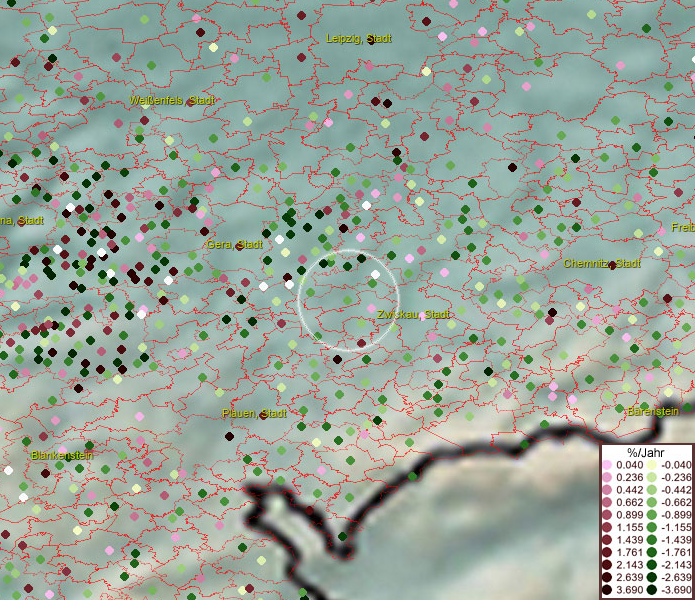Viewport: 695px width, 600px height.
Task: Click the Plauen, Stadt label
Action: pos(254,413)
